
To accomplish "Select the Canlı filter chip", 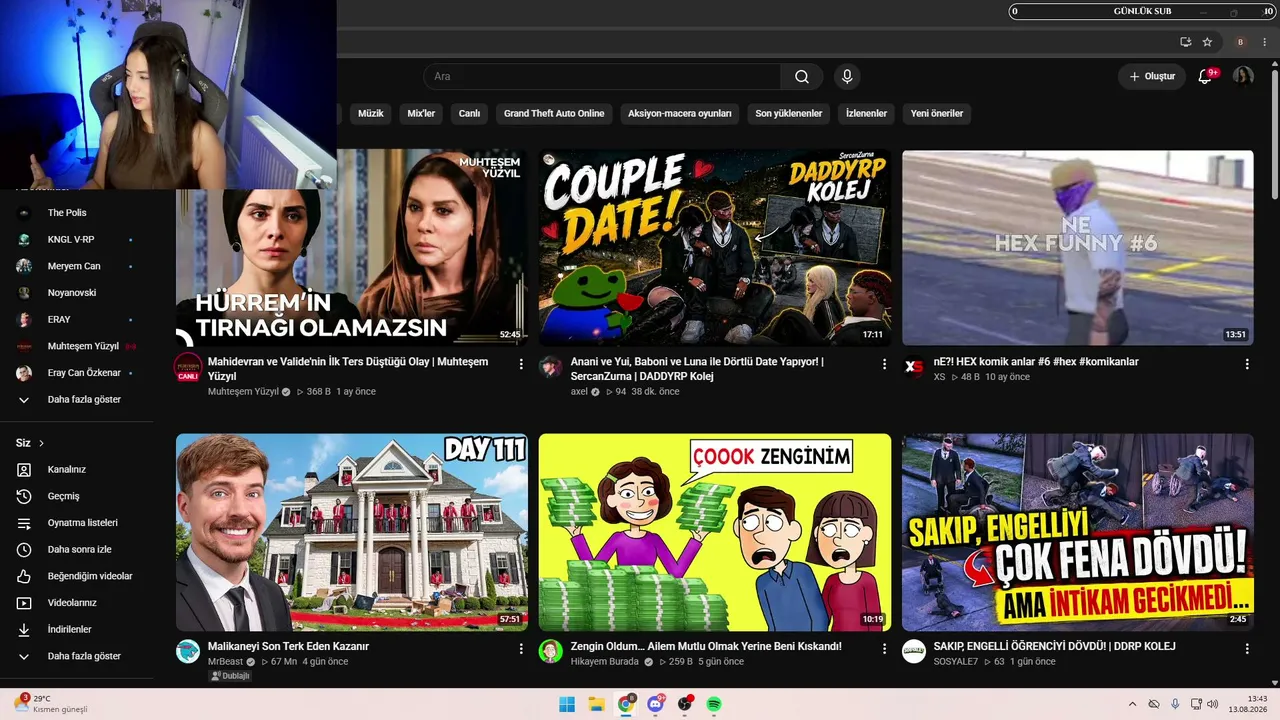I will click(x=469, y=114).
